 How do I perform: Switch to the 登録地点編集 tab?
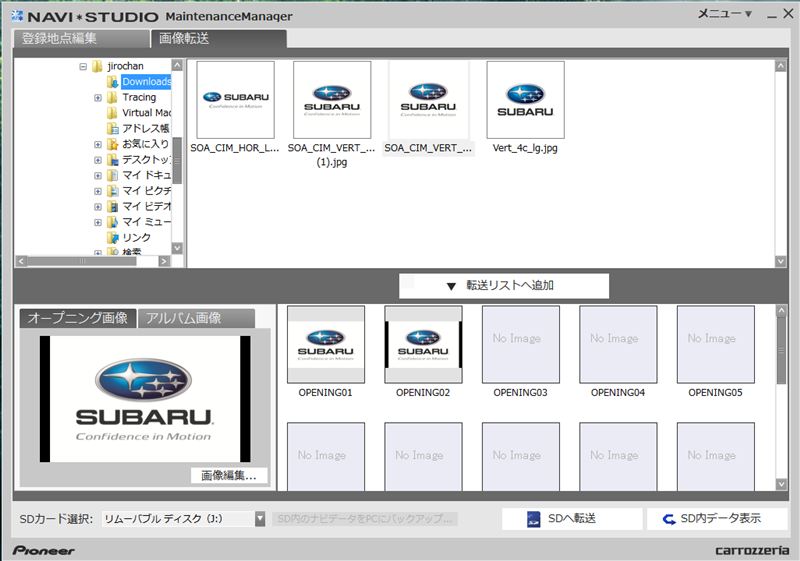point(82,39)
